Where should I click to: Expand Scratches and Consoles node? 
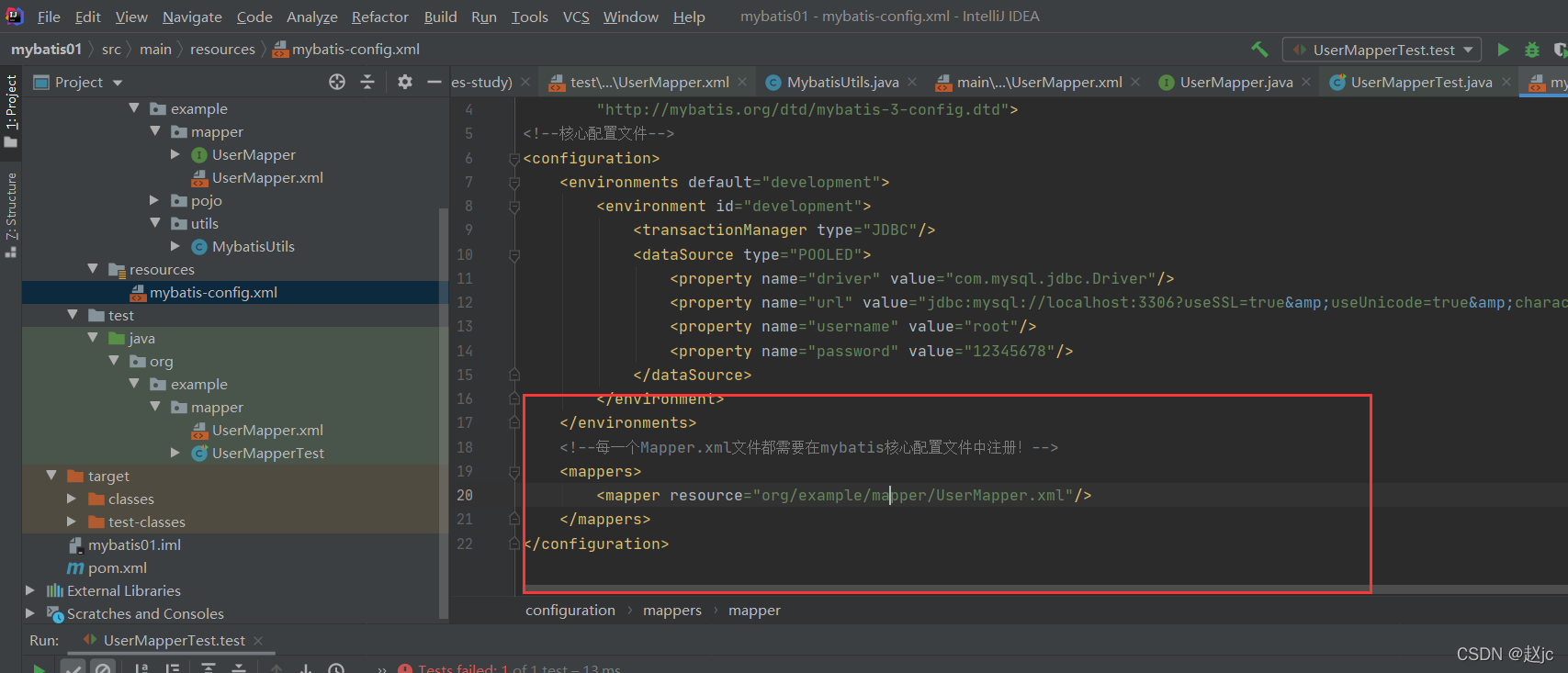coord(30,613)
